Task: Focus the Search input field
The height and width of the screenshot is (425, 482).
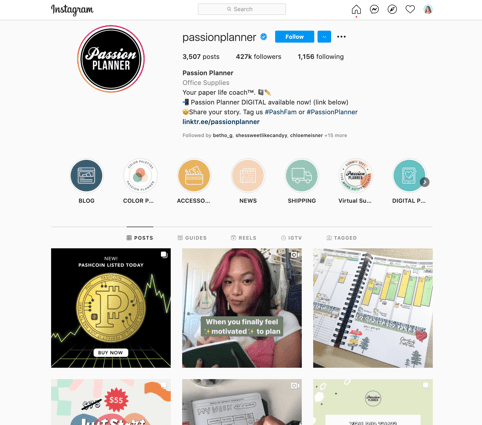Action: point(242,9)
